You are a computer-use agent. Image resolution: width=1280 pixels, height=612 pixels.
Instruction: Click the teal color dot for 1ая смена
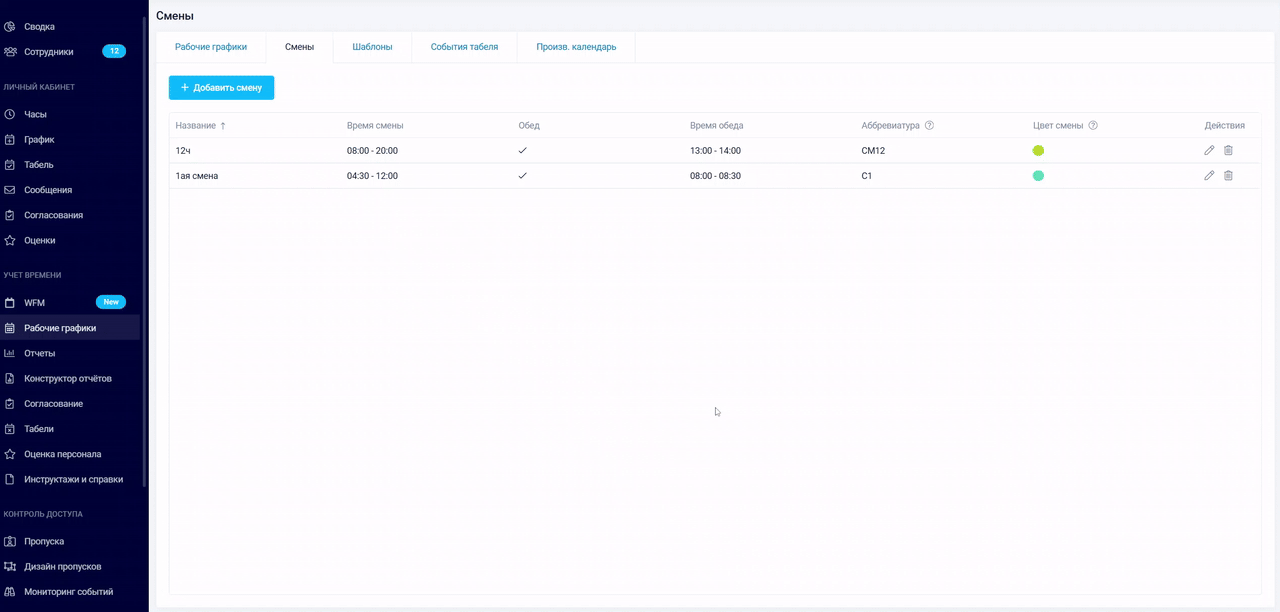tap(1038, 176)
